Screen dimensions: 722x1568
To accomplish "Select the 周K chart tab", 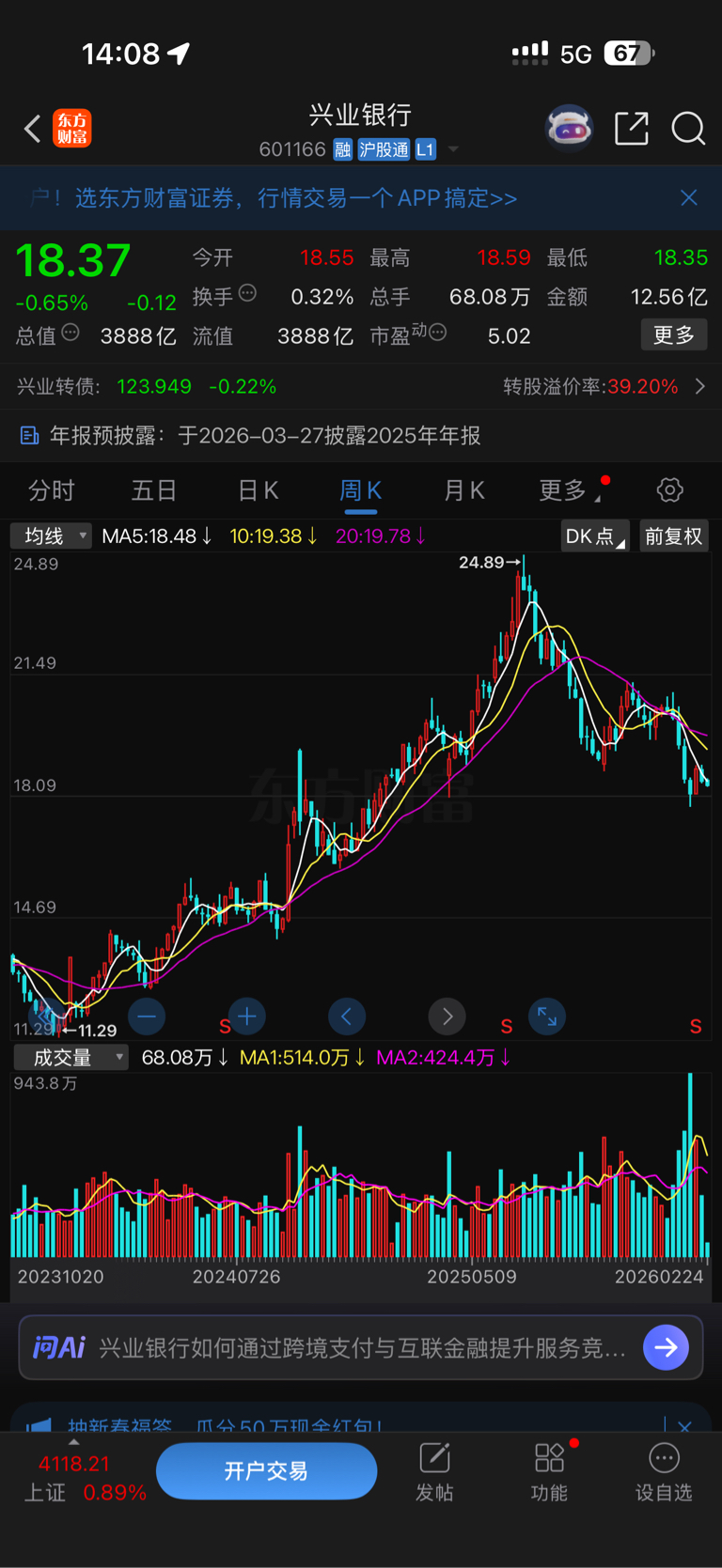I will 360,490.
